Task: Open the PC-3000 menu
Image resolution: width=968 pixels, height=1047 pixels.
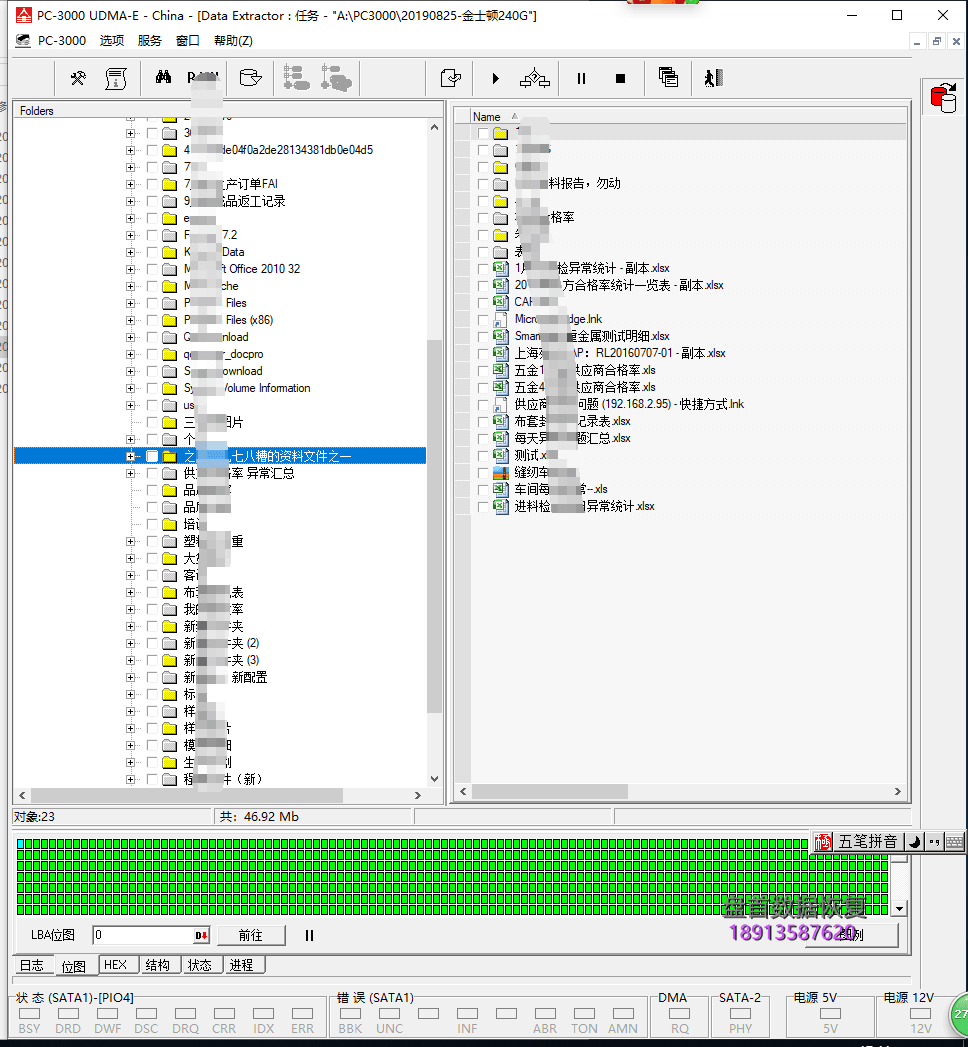Action: coord(62,41)
